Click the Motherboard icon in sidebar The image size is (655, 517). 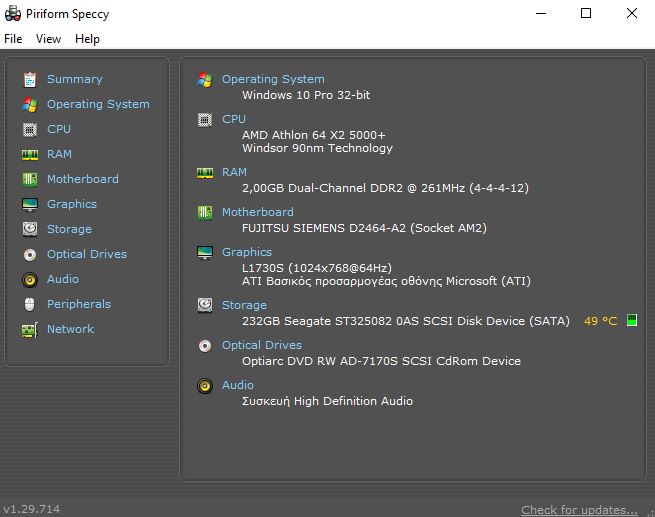30,179
